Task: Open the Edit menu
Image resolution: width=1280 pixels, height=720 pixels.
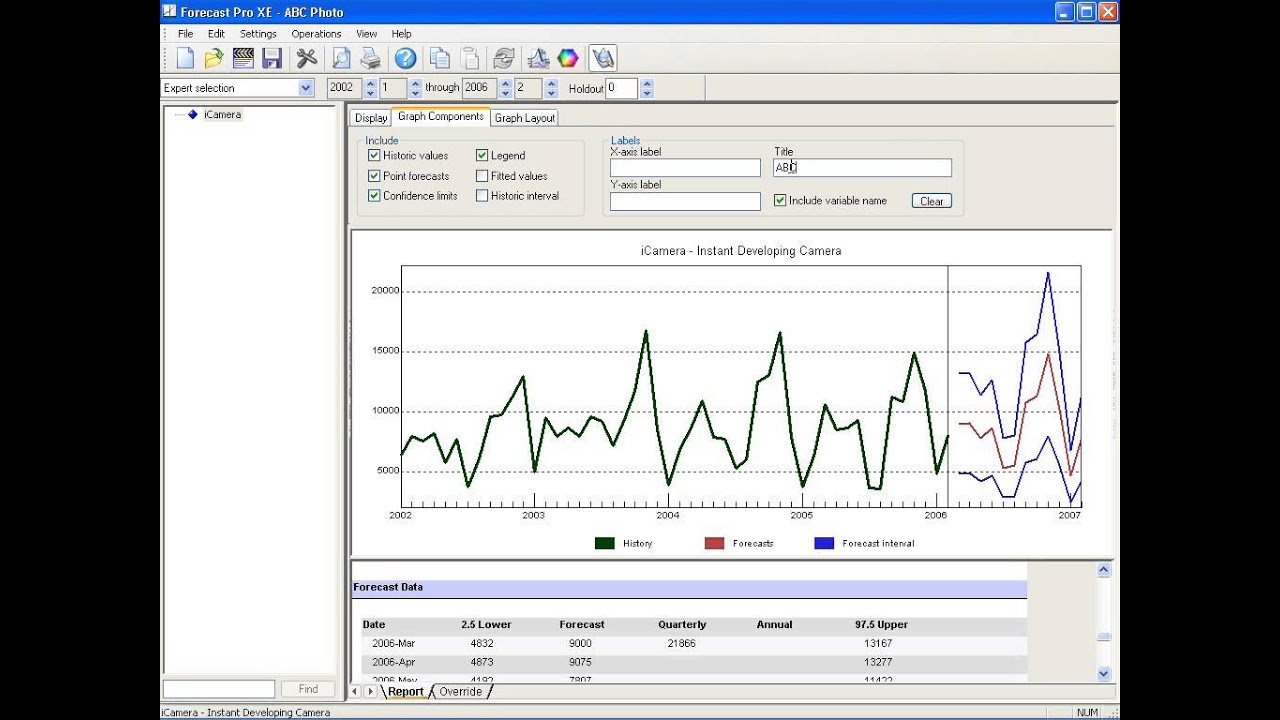Action: [216, 34]
